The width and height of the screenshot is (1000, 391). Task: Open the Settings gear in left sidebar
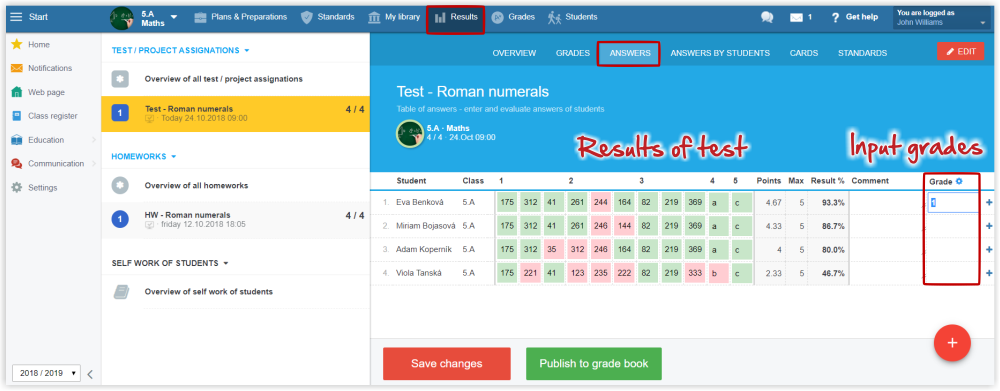17,188
